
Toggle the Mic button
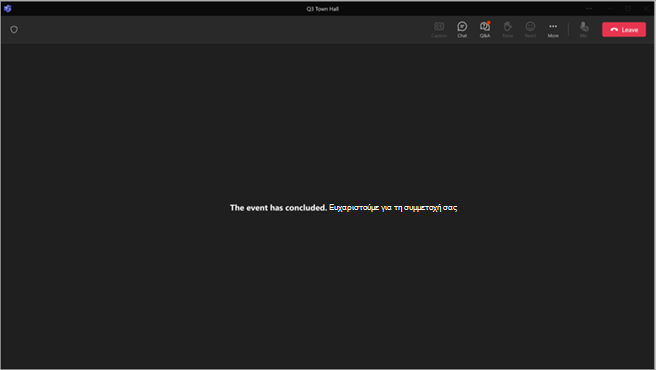[584, 30]
